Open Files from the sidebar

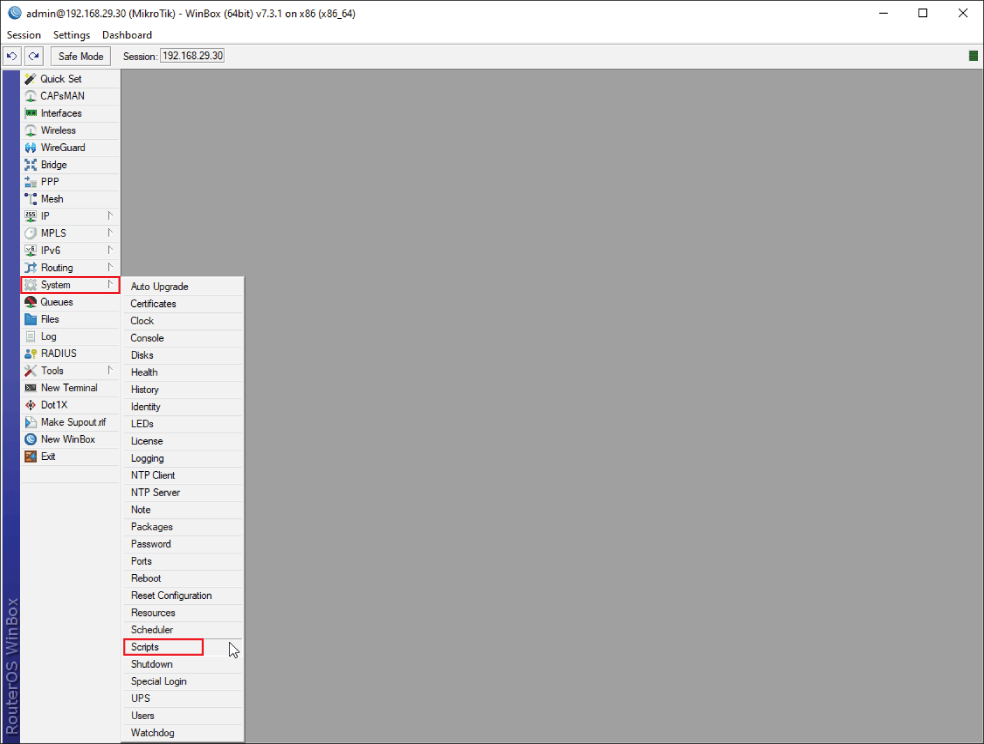(x=50, y=319)
